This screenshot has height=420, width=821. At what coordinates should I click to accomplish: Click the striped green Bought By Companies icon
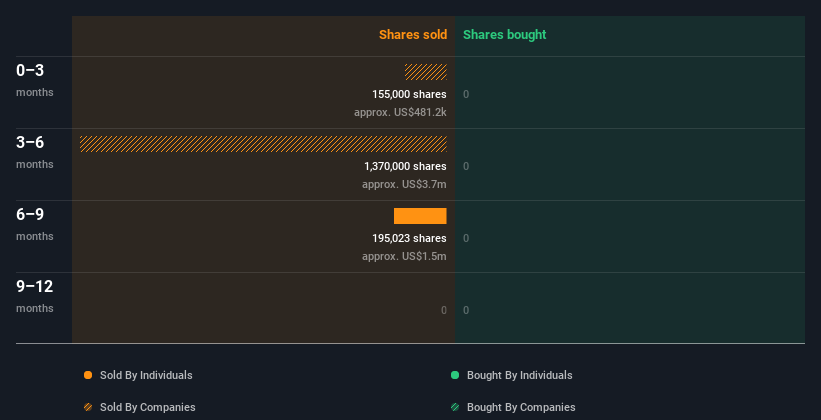pyautogui.click(x=455, y=407)
